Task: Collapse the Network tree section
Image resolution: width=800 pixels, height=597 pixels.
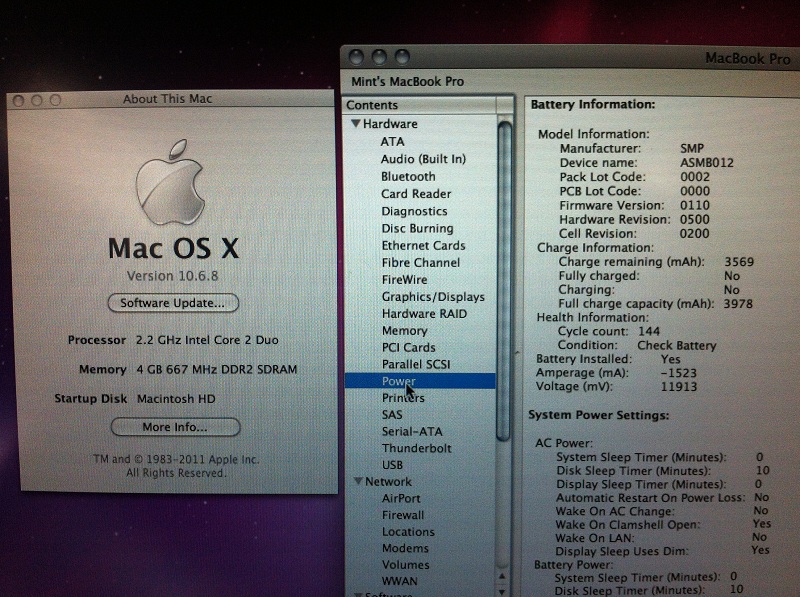Action: coord(358,481)
